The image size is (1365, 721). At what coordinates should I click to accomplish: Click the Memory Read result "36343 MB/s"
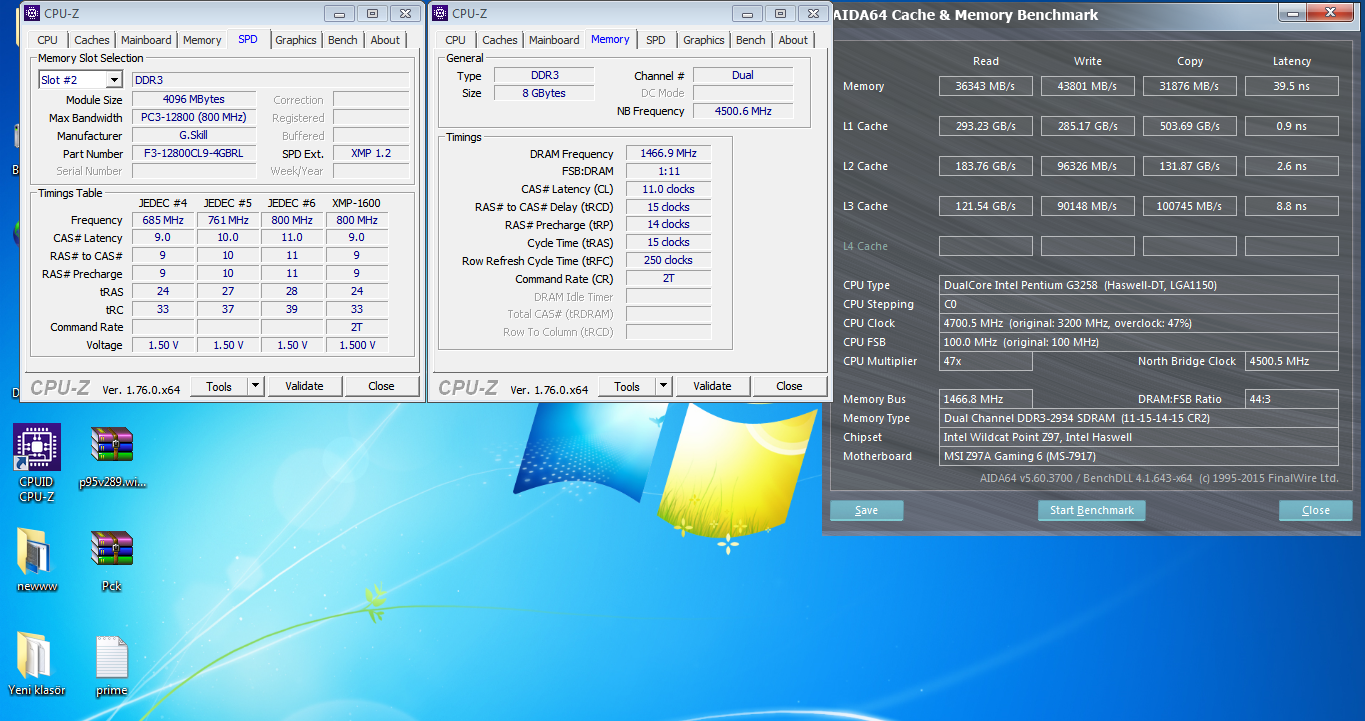click(x=985, y=86)
